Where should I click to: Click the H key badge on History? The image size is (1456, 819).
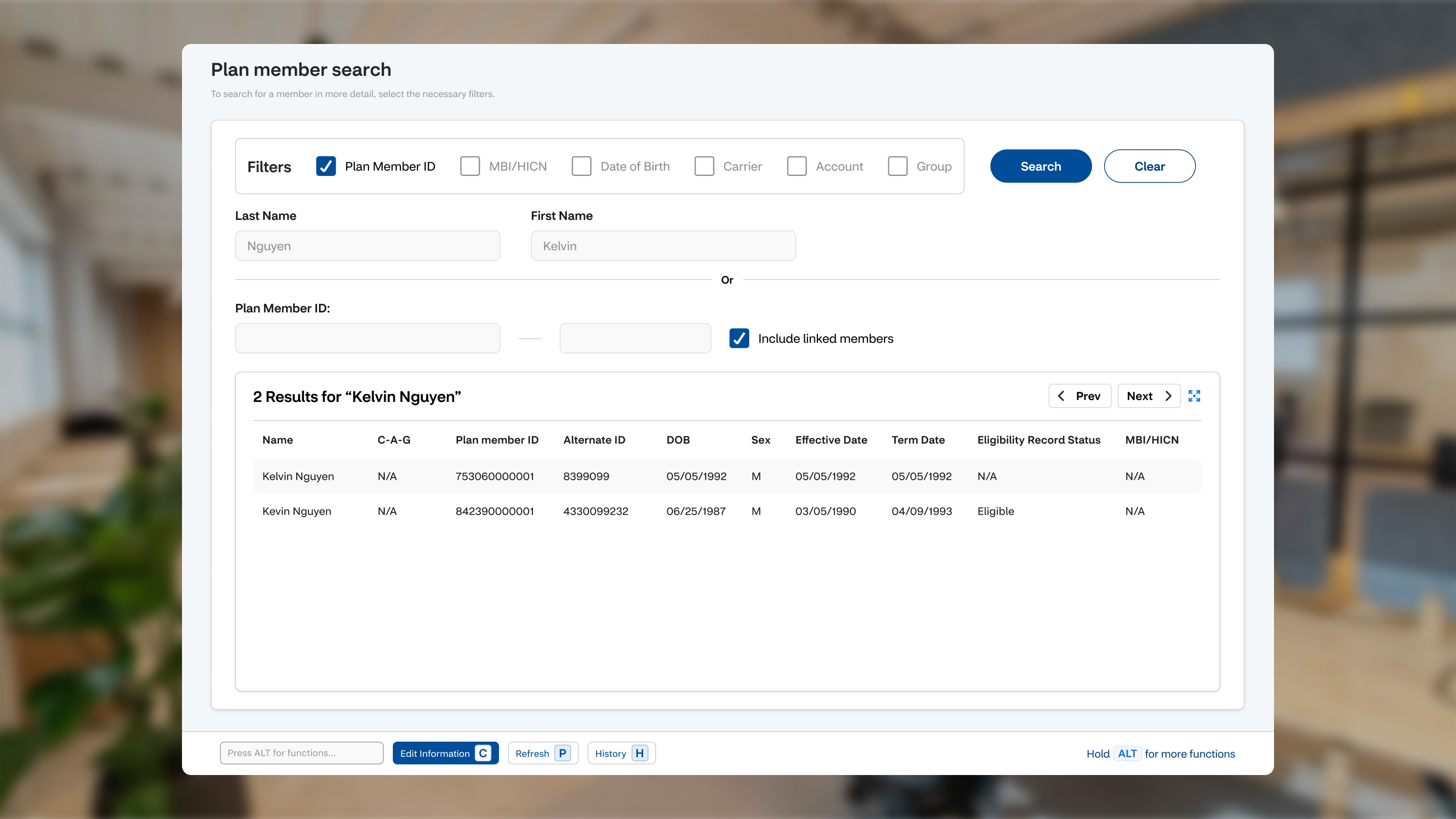[x=640, y=753]
